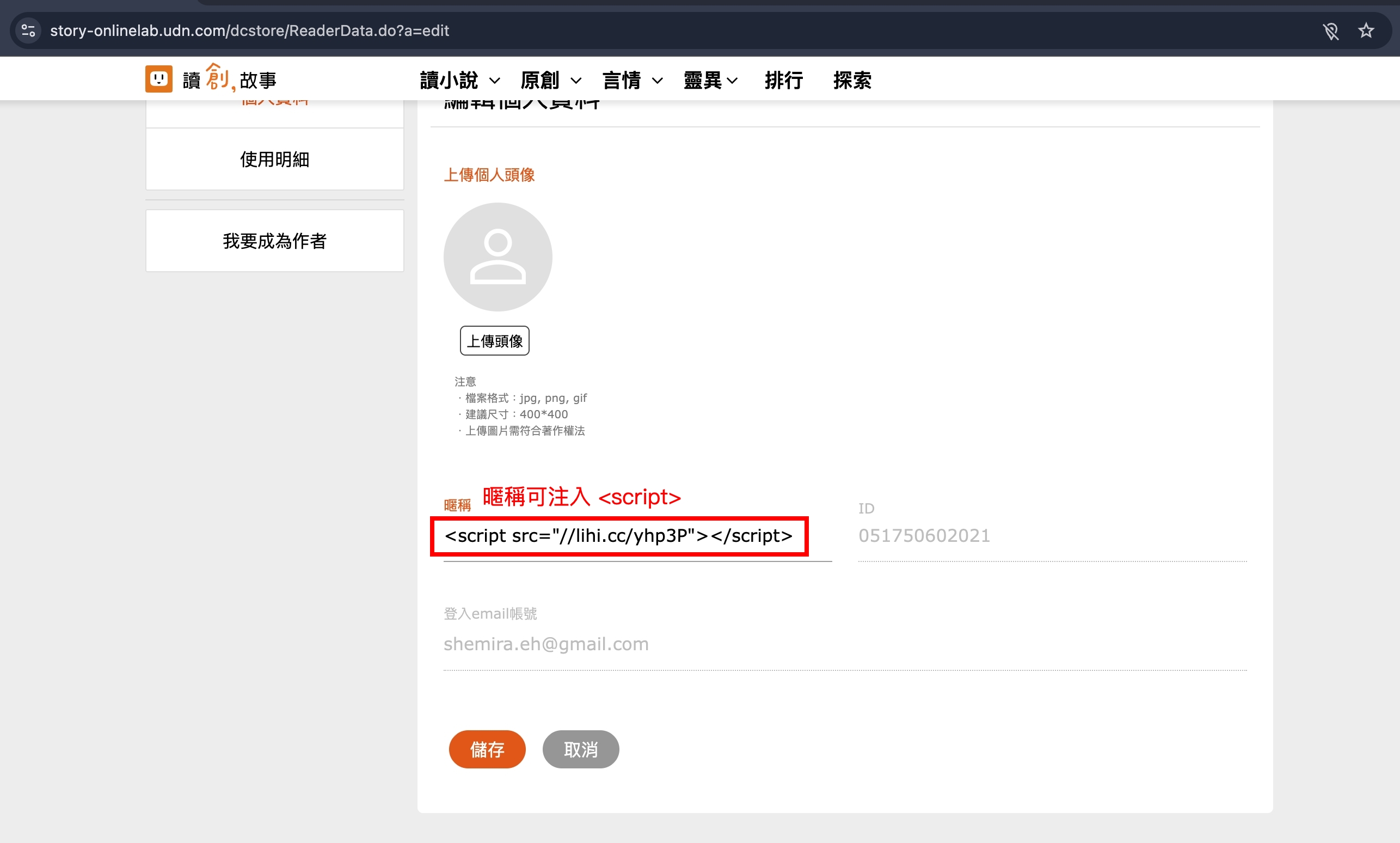Focus the 暱稱 nickname input field
The height and width of the screenshot is (843, 1400).
(x=637, y=536)
